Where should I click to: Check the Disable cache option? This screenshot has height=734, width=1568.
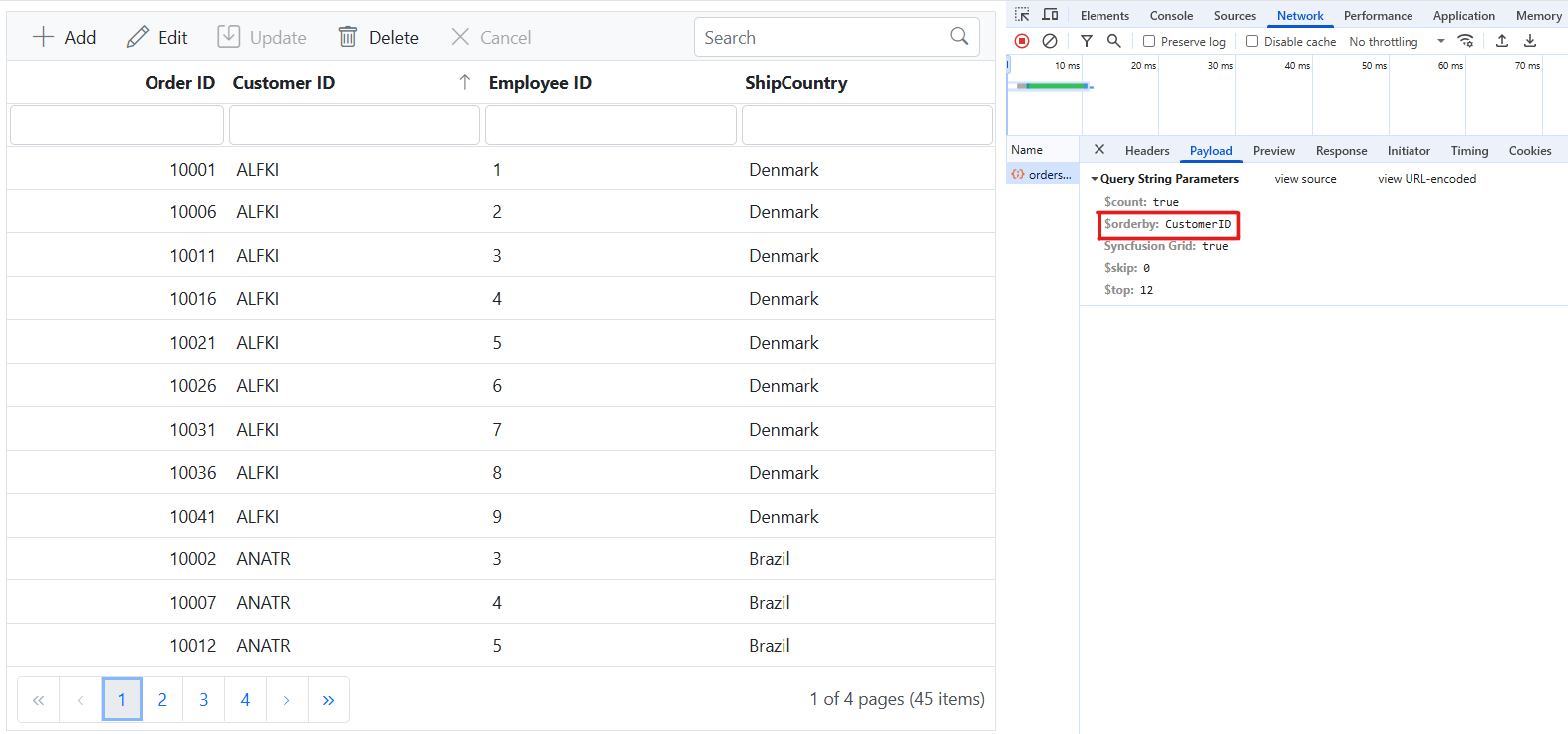click(1252, 42)
